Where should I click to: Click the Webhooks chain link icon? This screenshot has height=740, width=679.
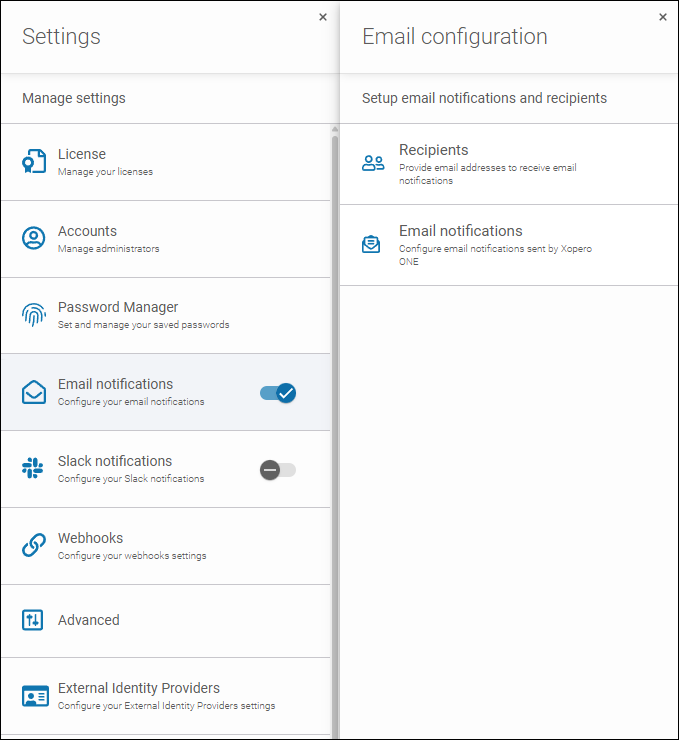[x=34, y=545]
